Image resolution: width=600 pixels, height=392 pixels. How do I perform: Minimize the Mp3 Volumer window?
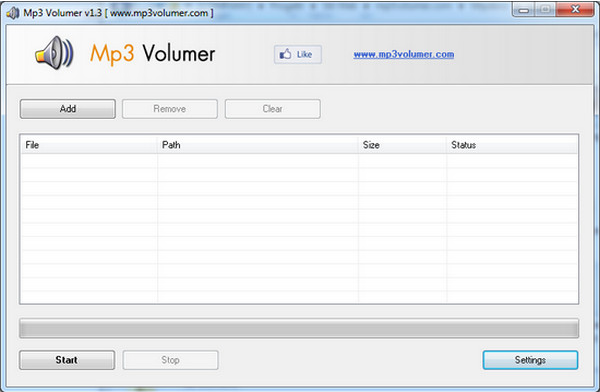click(x=523, y=10)
